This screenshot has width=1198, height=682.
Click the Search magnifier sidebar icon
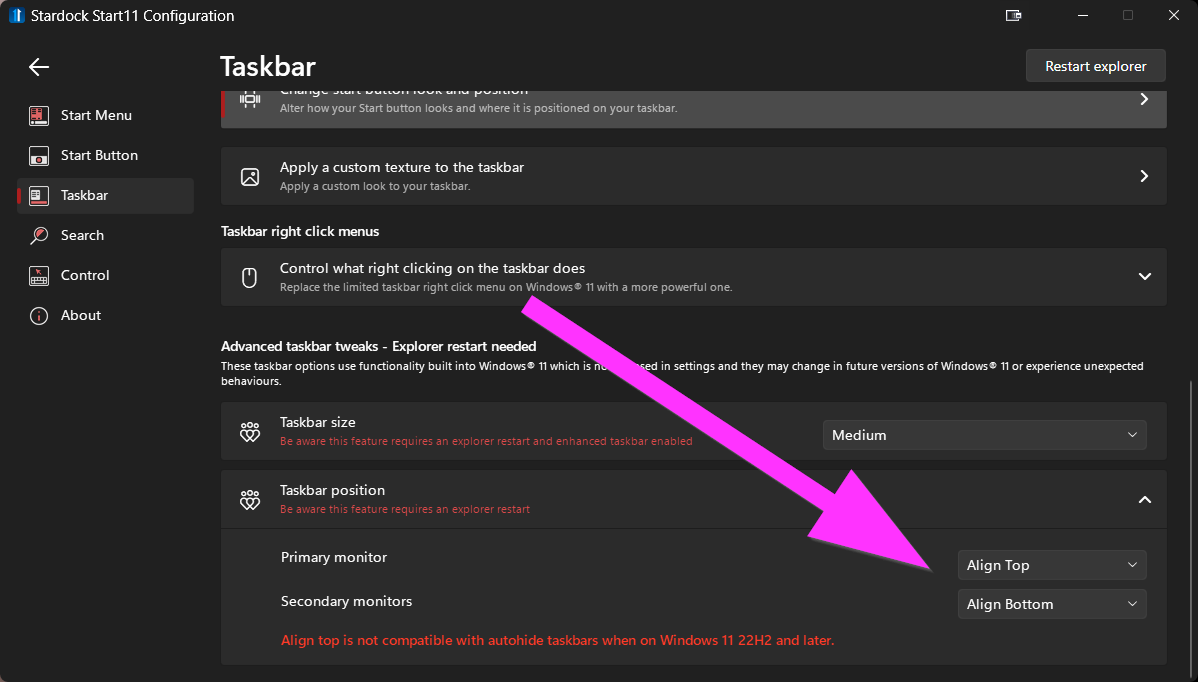(39, 235)
